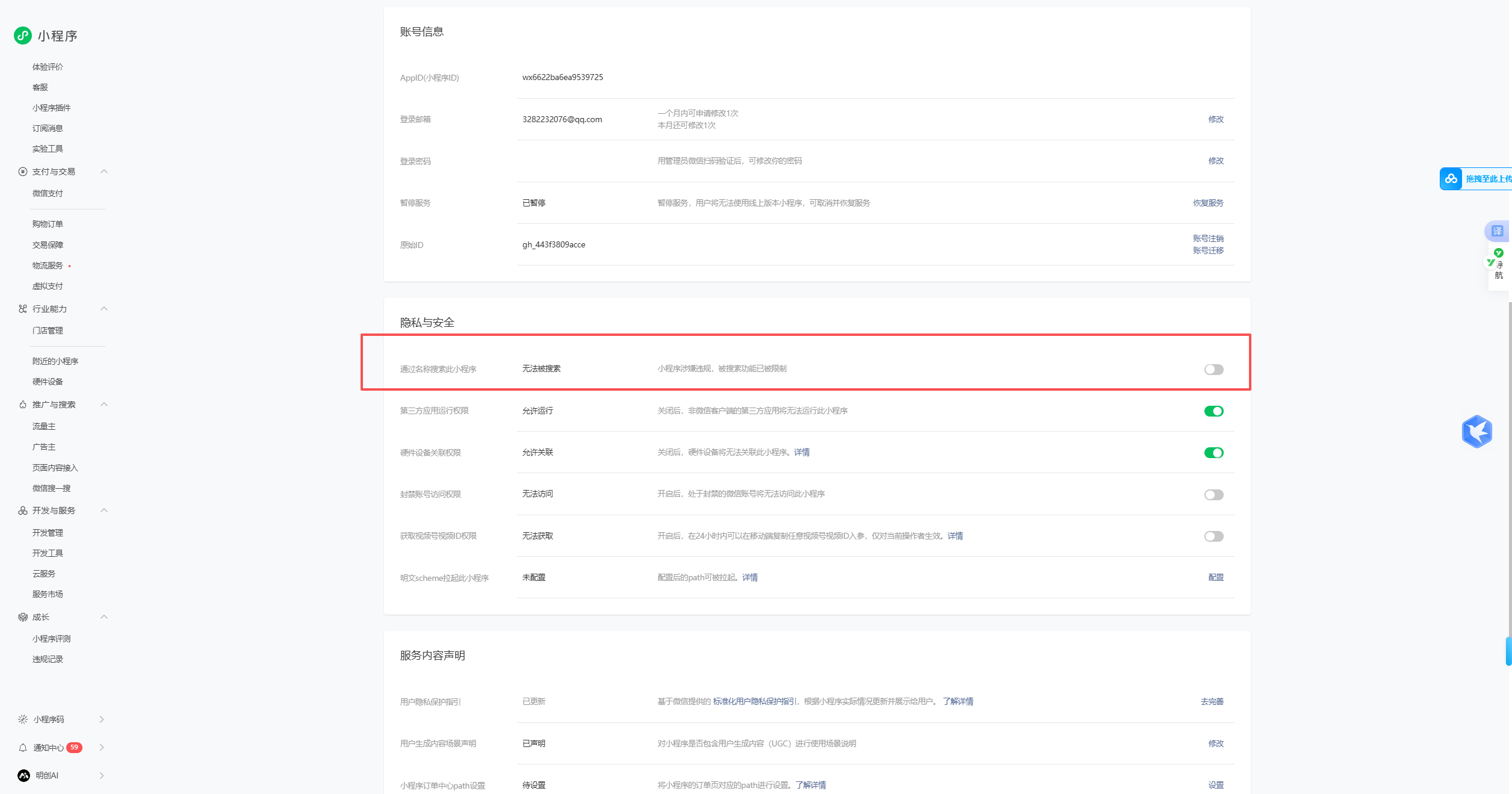Click the 账号注销 link

(x=1208, y=238)
